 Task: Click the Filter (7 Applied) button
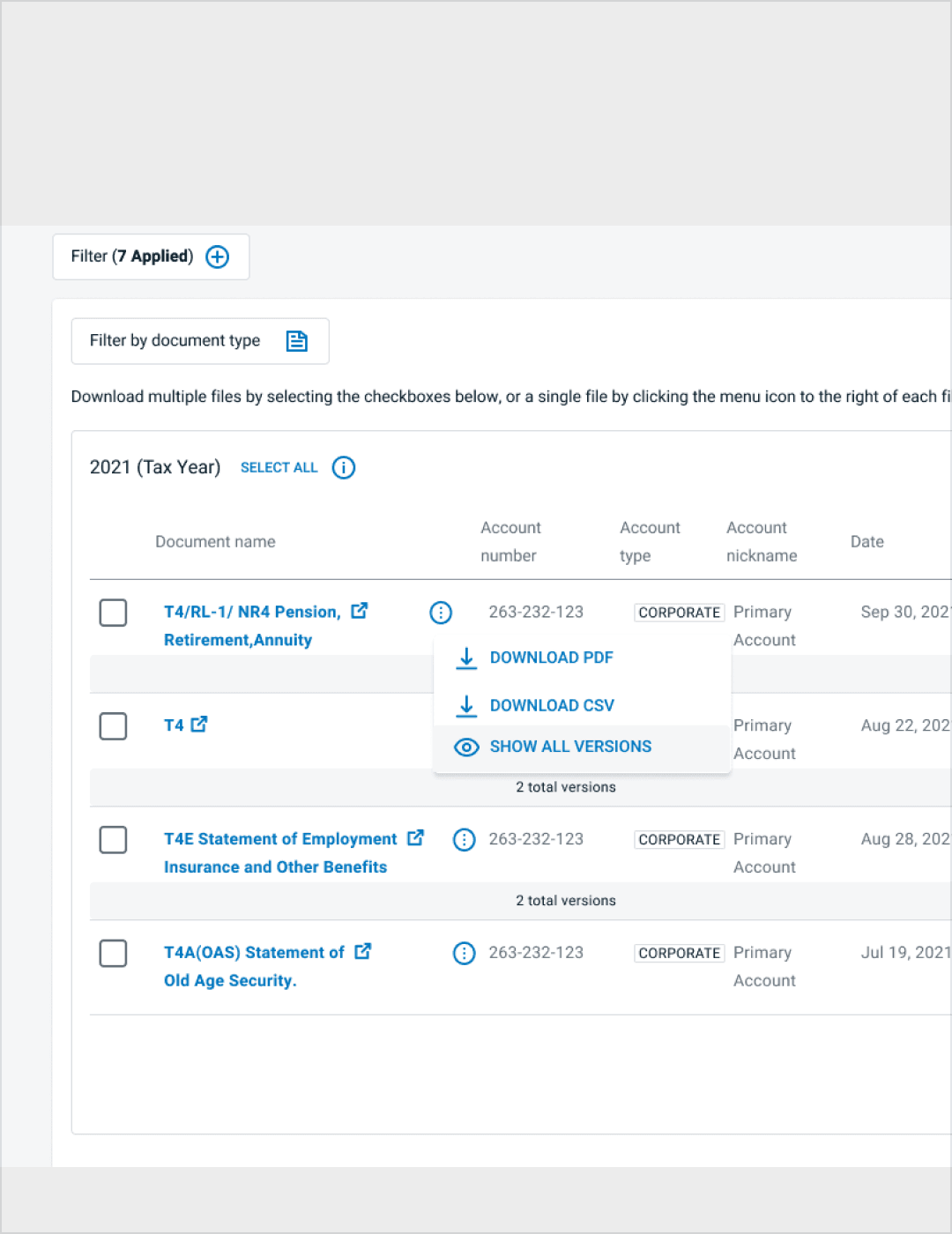pos(151,256)
